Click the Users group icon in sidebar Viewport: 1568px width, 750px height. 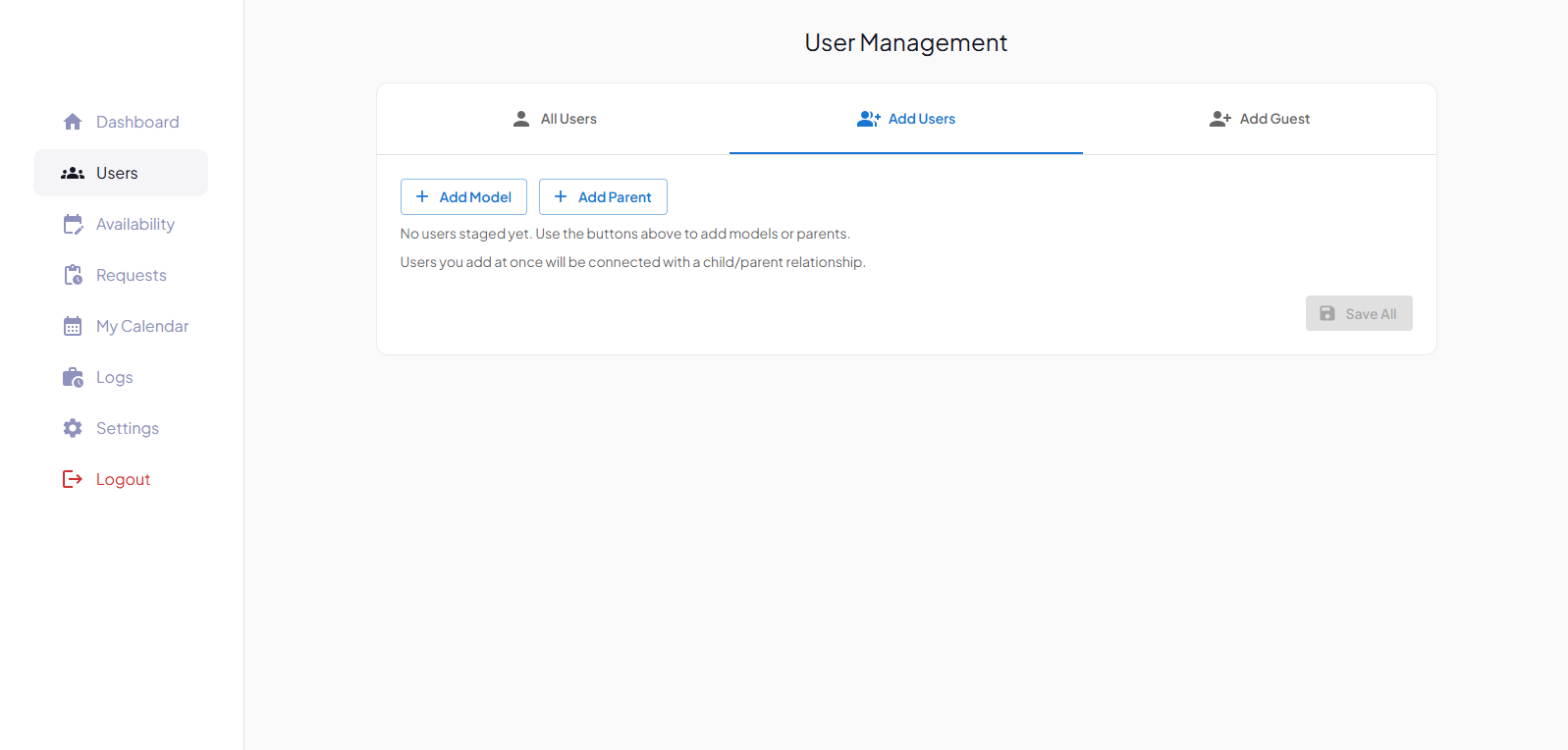point(73,173)
